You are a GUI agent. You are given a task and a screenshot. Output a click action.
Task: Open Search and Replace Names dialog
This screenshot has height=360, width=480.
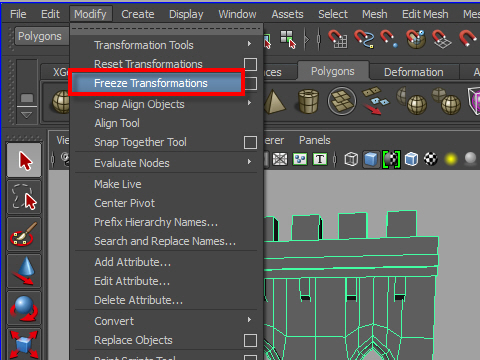[165, 241]
